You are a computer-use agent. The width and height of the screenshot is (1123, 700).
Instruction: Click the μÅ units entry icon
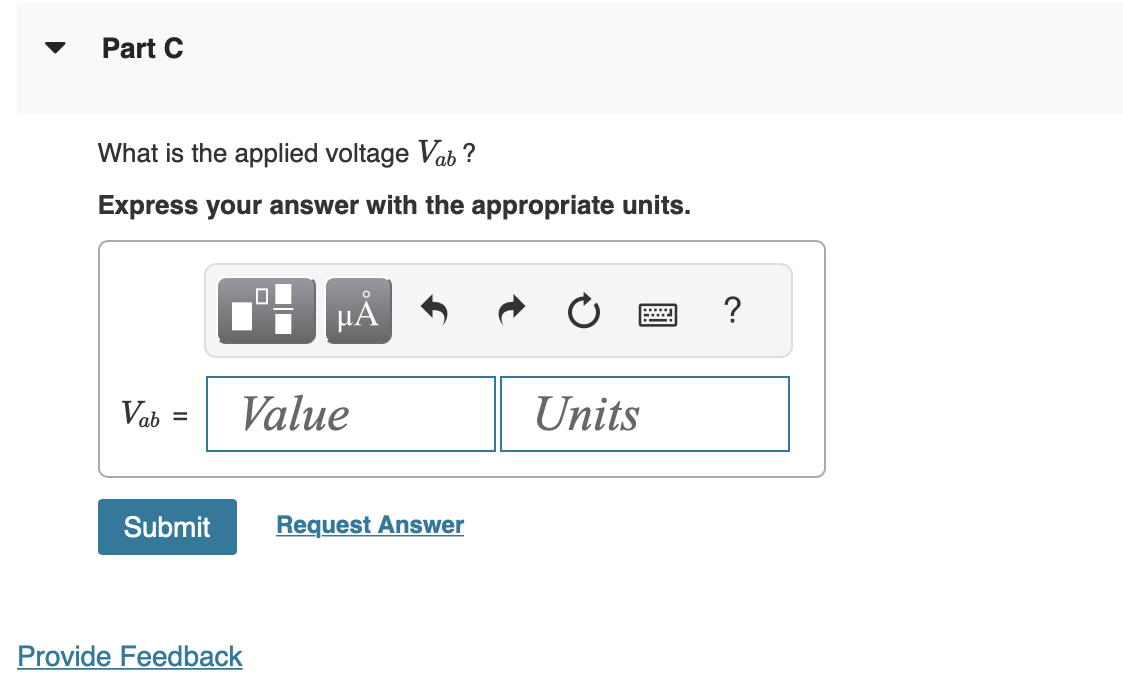[x=358, y=310]
